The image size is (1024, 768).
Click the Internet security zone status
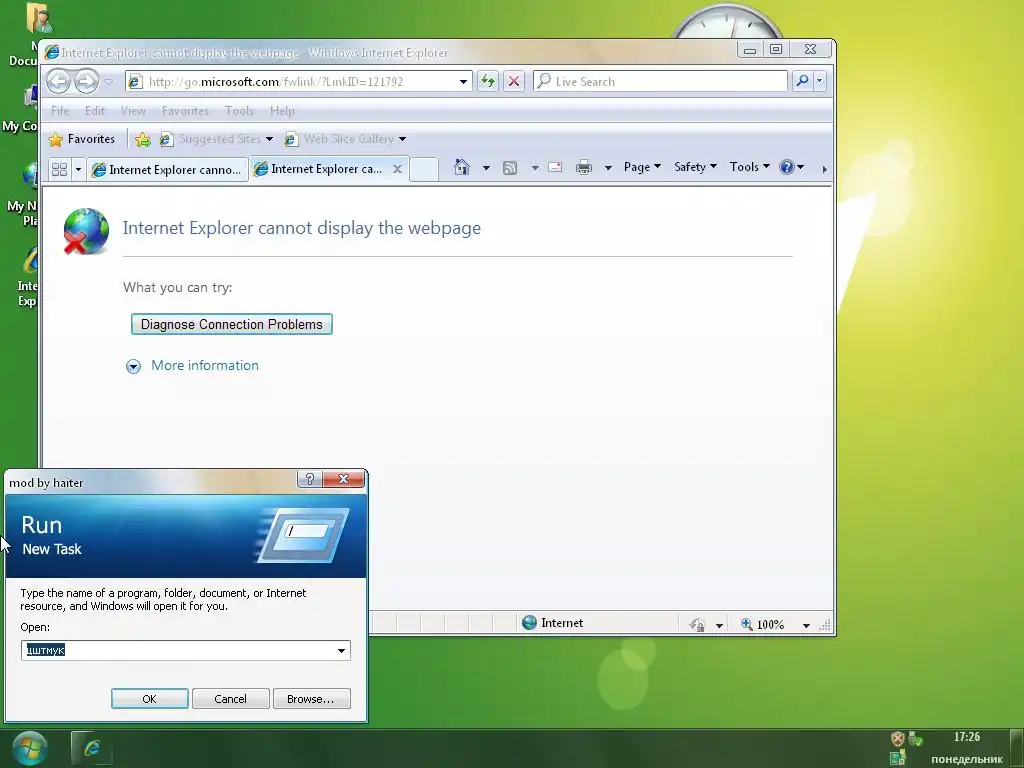coord(552,623)
